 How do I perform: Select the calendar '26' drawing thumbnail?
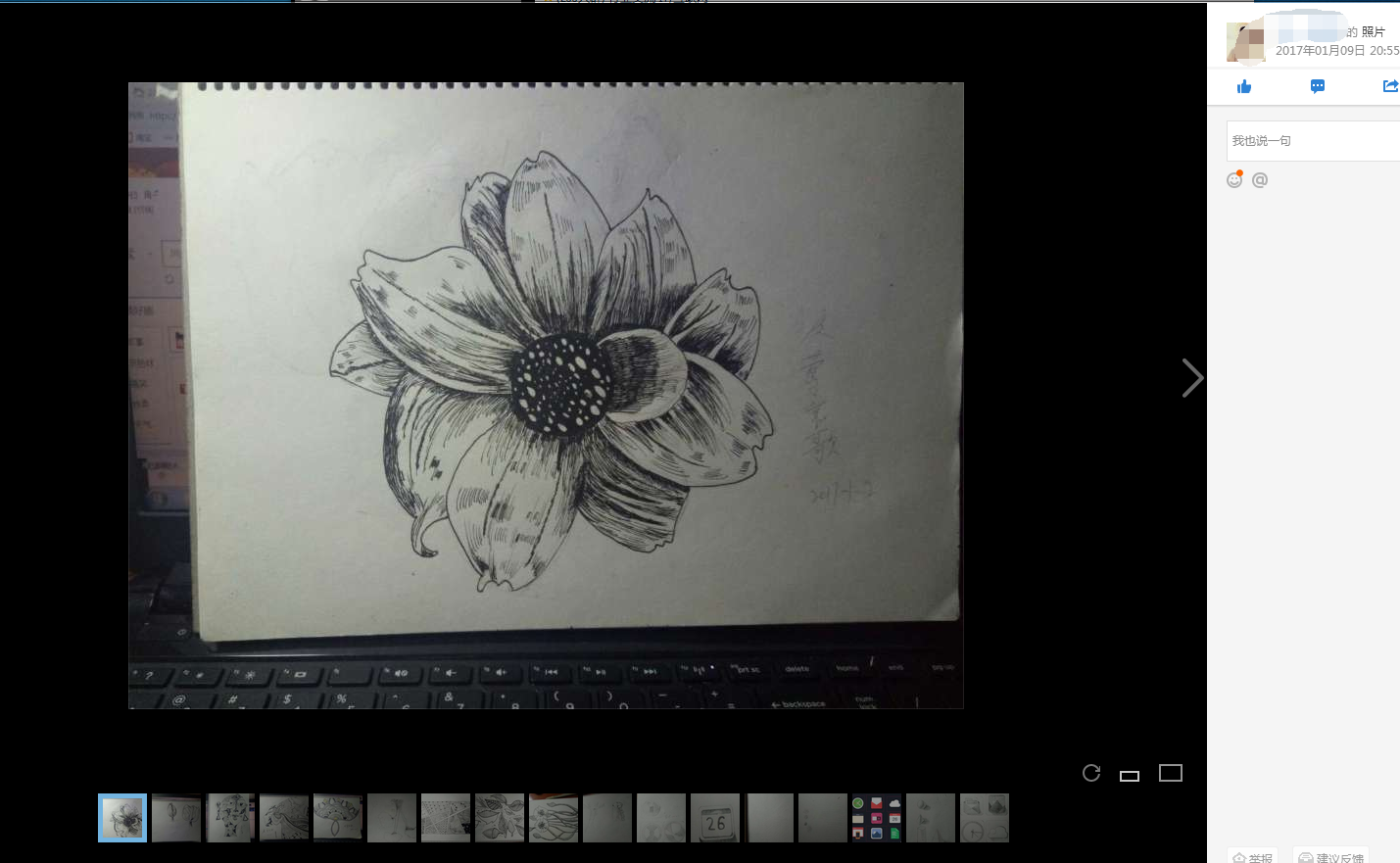(x=715, y=818)
